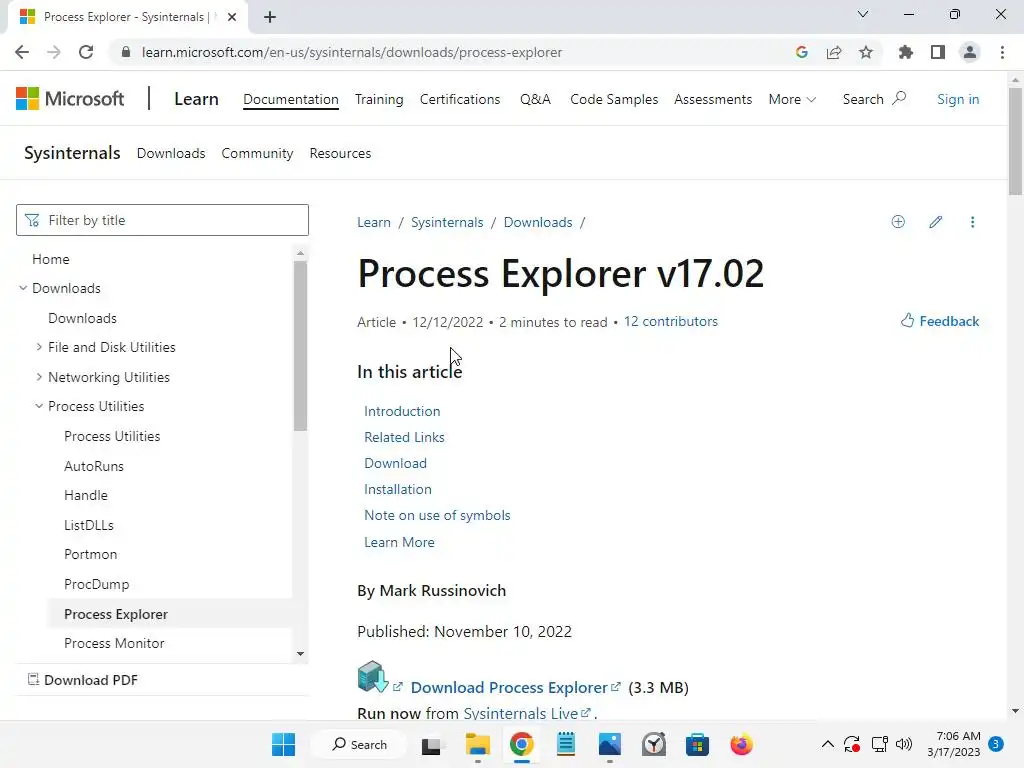This screenshot has width=1024, height=768.
Task: Select AutoRuns in the sidebar tree
Action: click(x=94, y=466)
